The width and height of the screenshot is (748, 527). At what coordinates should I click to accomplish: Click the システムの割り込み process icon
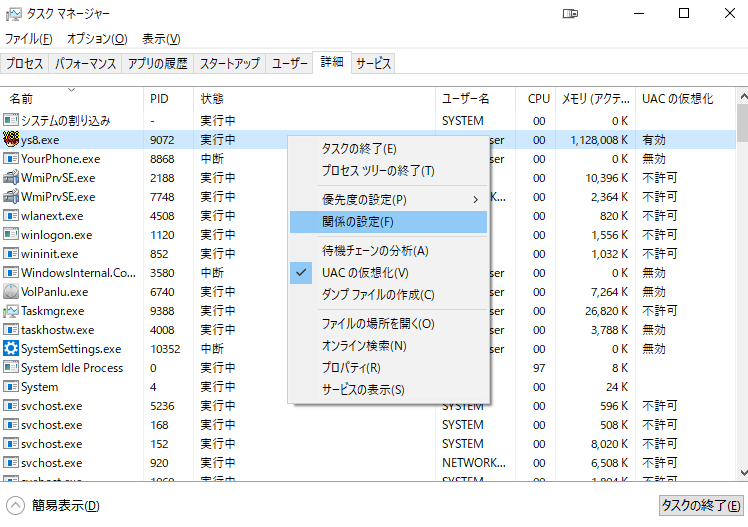tap(10, 120)
